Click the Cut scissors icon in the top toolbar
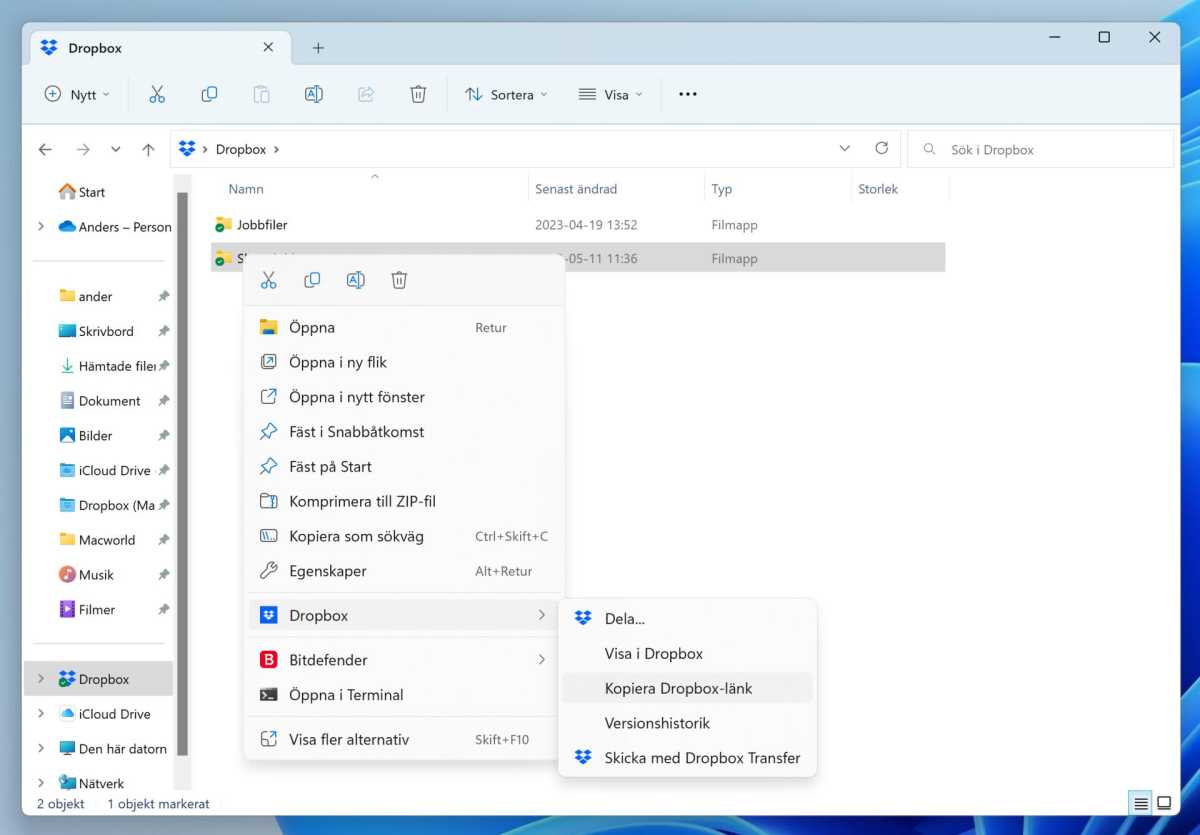Image resolution: width=1200 pixels, height=835 pixels. pos(157,94)
